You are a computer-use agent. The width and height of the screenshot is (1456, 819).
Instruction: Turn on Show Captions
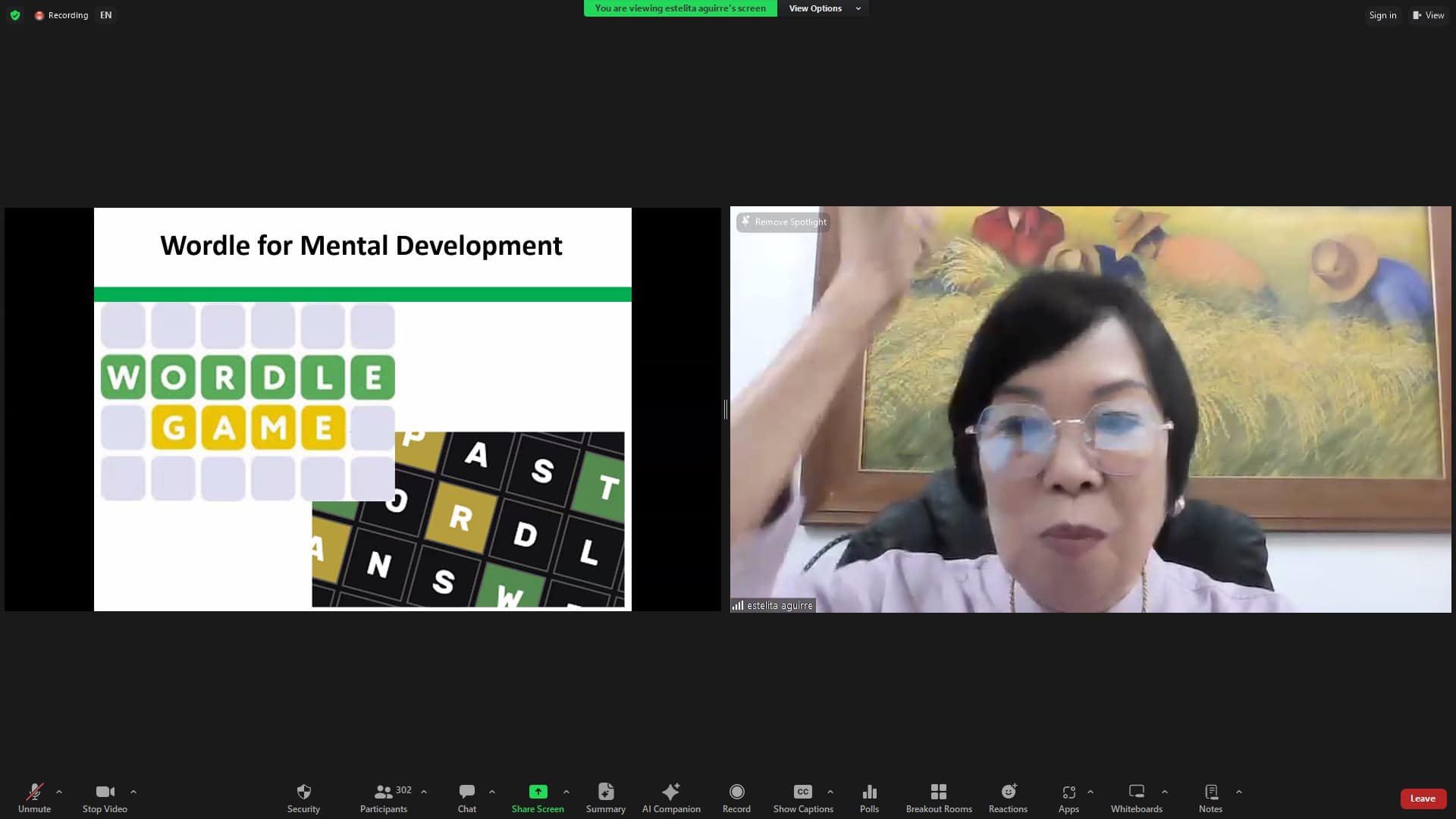tap(803, 798)
